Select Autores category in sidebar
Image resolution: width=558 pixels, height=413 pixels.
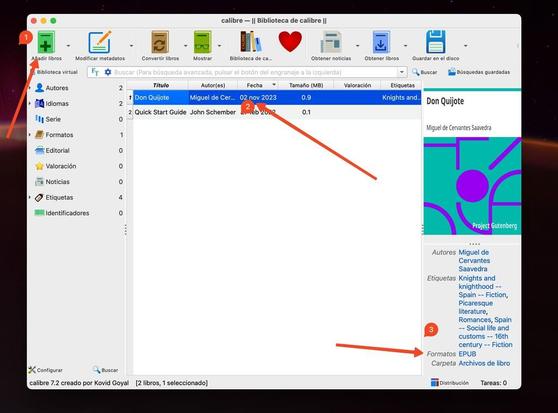coord(57,88)
